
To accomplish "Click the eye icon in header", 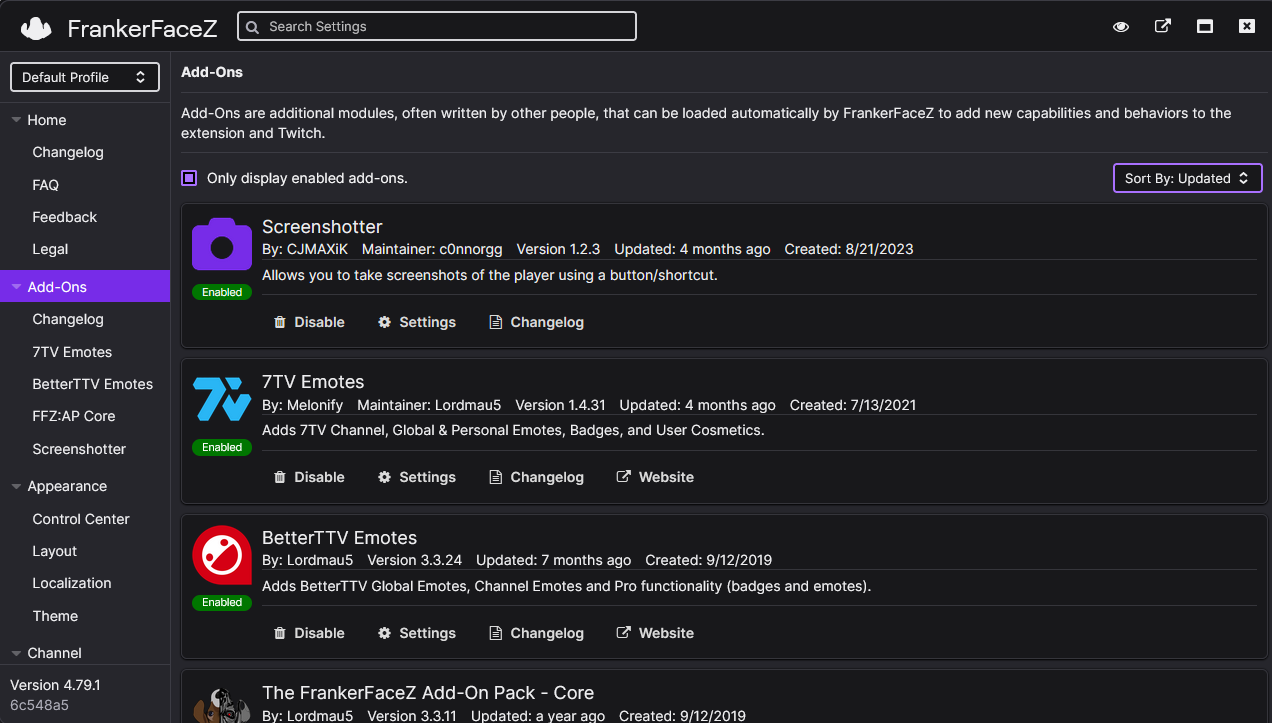I will [1121, 27].
